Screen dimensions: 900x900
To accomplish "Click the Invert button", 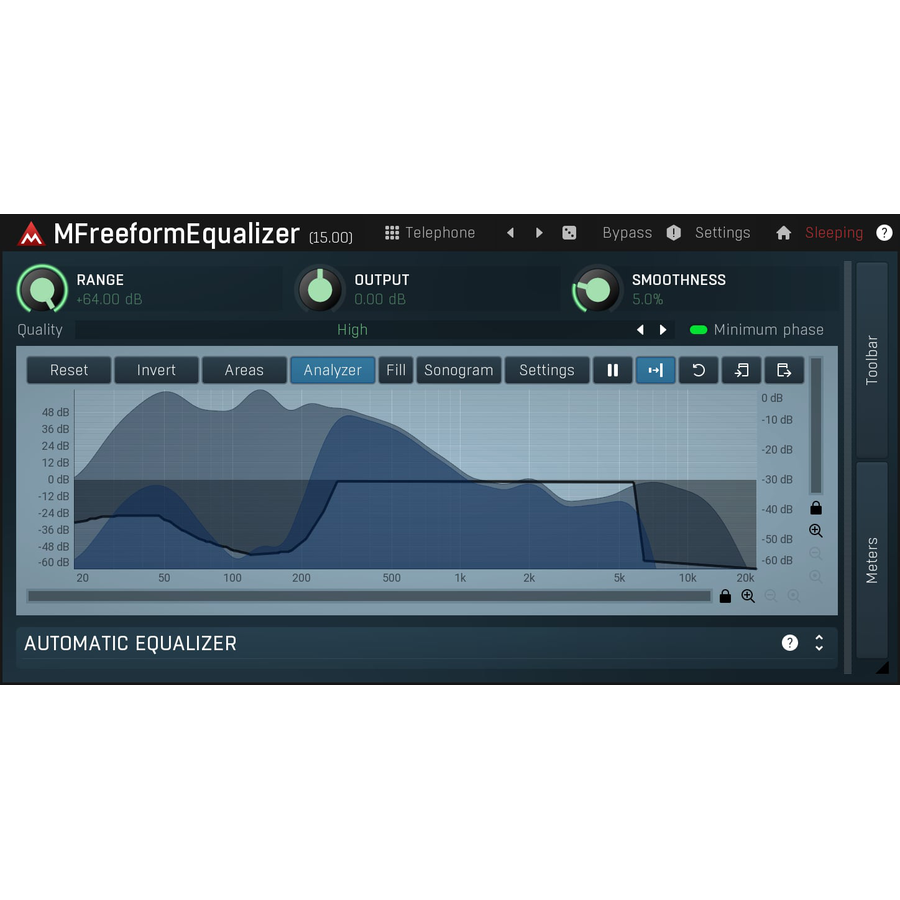I will [156, 370].
